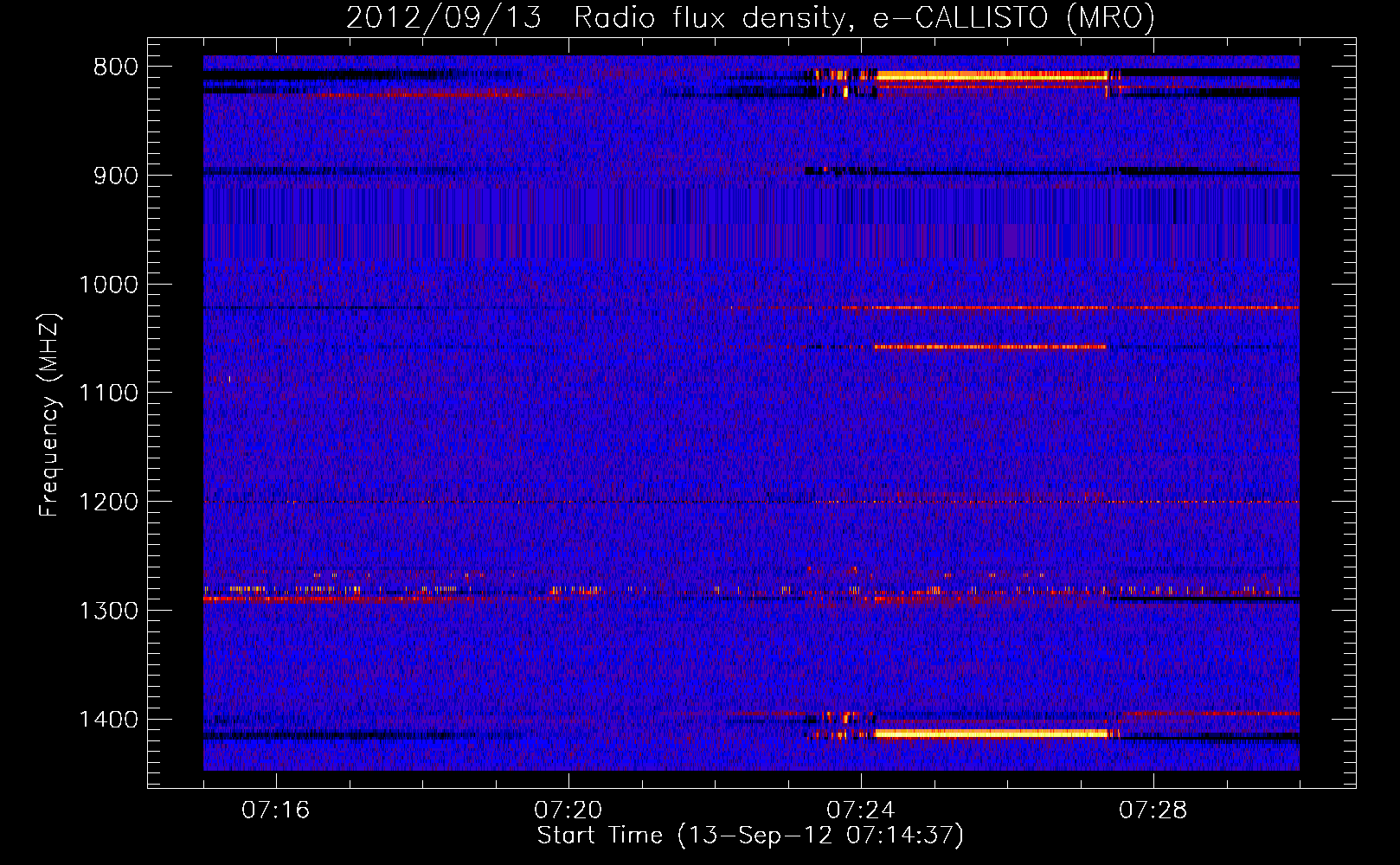Click the bright yellow burst band near 1410 MHz

(992, 734)
